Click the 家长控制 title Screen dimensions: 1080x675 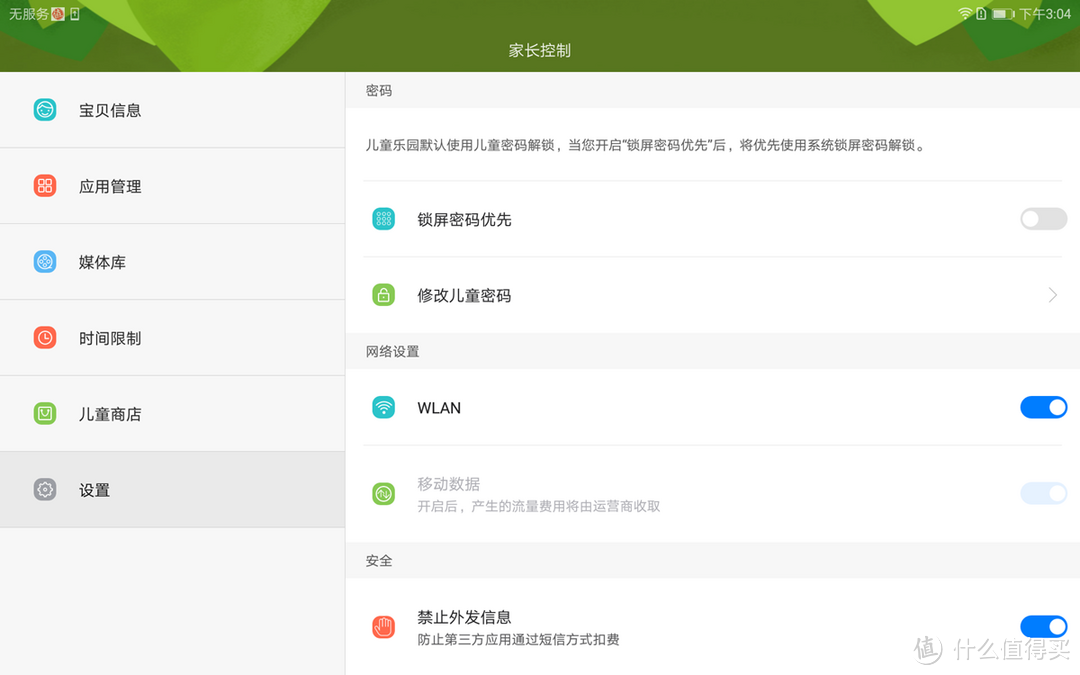539,50
